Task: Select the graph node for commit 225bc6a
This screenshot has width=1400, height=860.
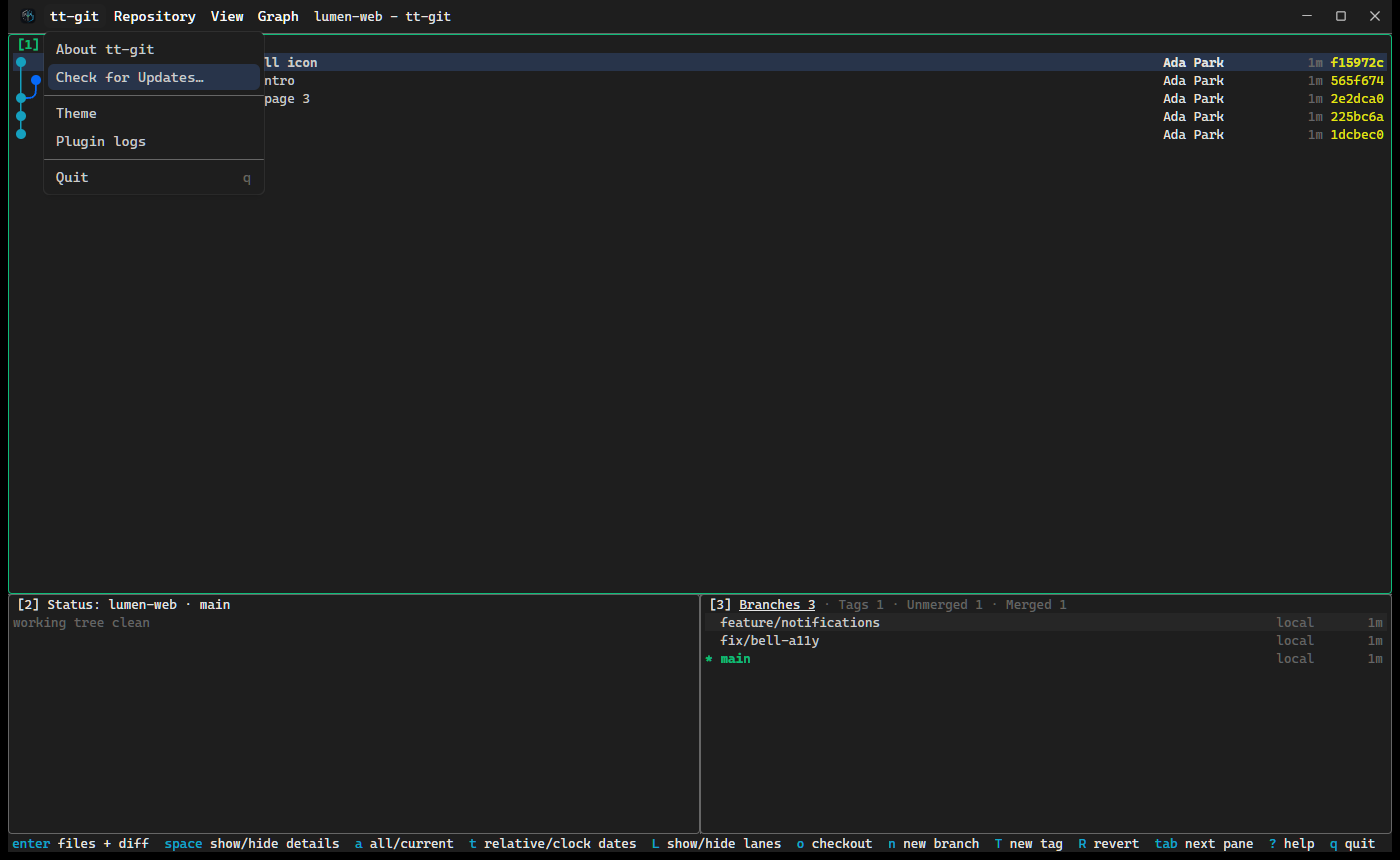Action: click(21, 116)
